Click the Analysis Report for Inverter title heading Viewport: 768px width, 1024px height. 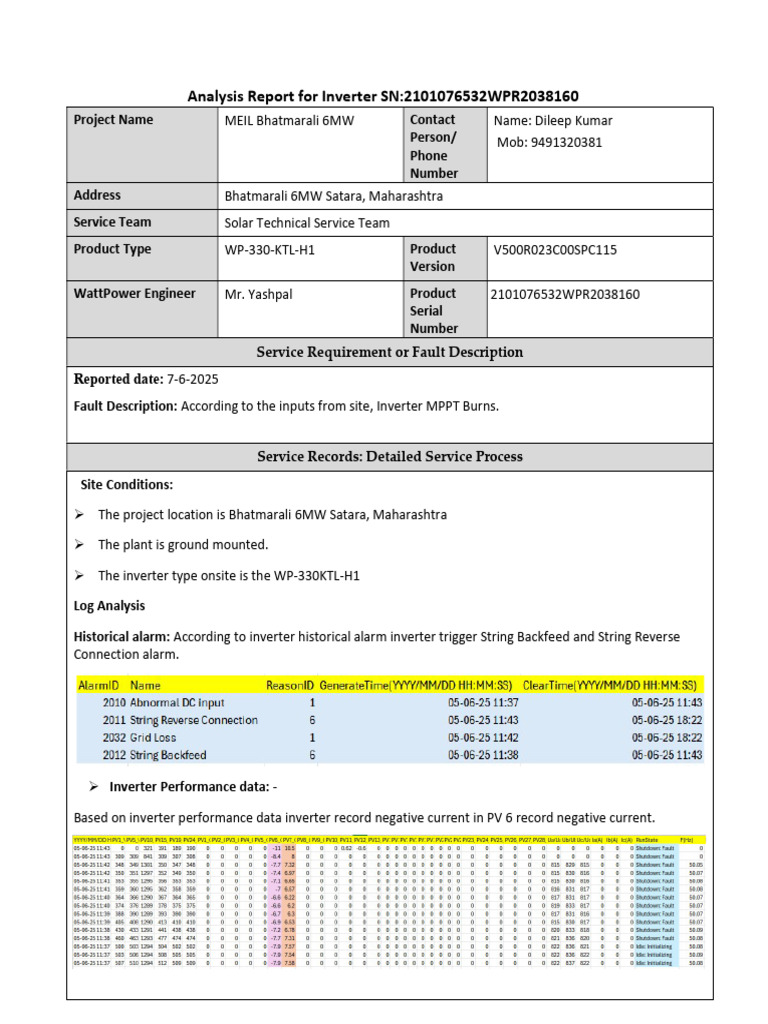383,96
